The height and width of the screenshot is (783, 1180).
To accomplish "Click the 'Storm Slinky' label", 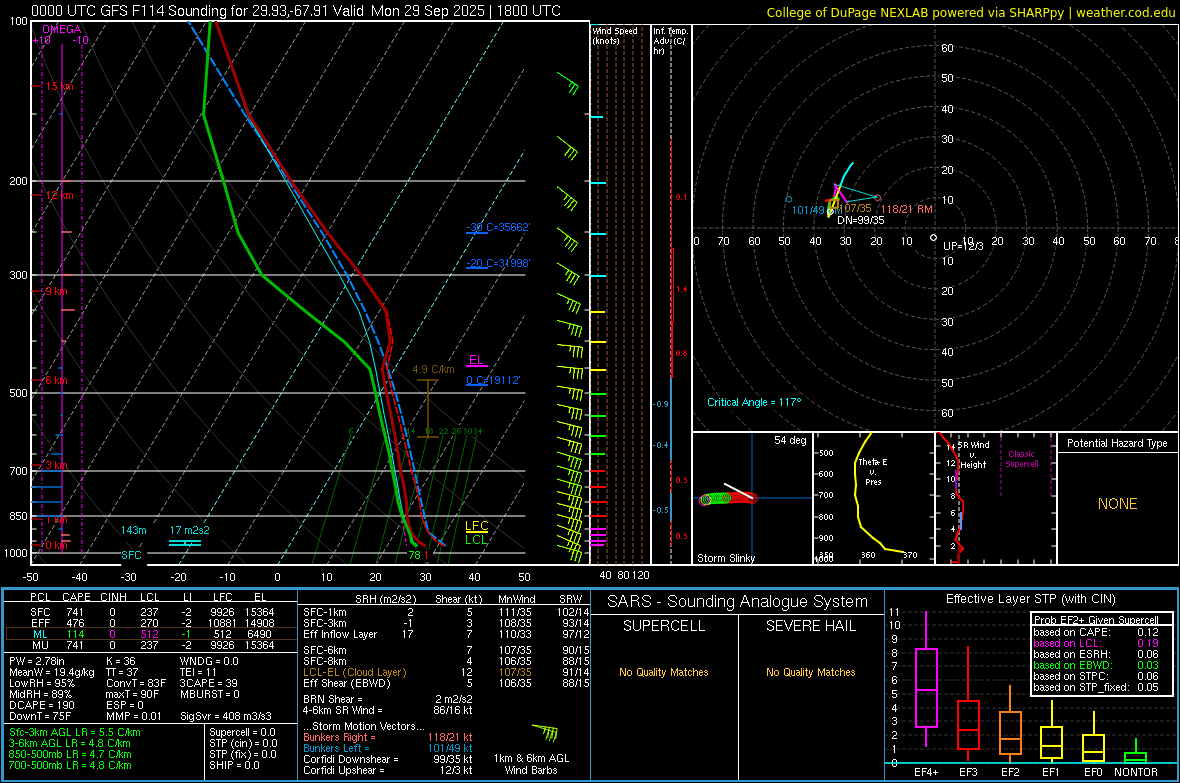I will pos(726,558).
